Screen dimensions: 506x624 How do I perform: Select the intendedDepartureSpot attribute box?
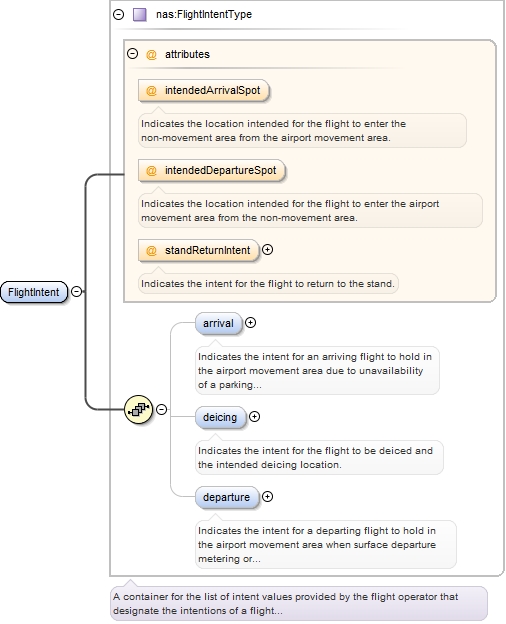(x=212, y=171)
